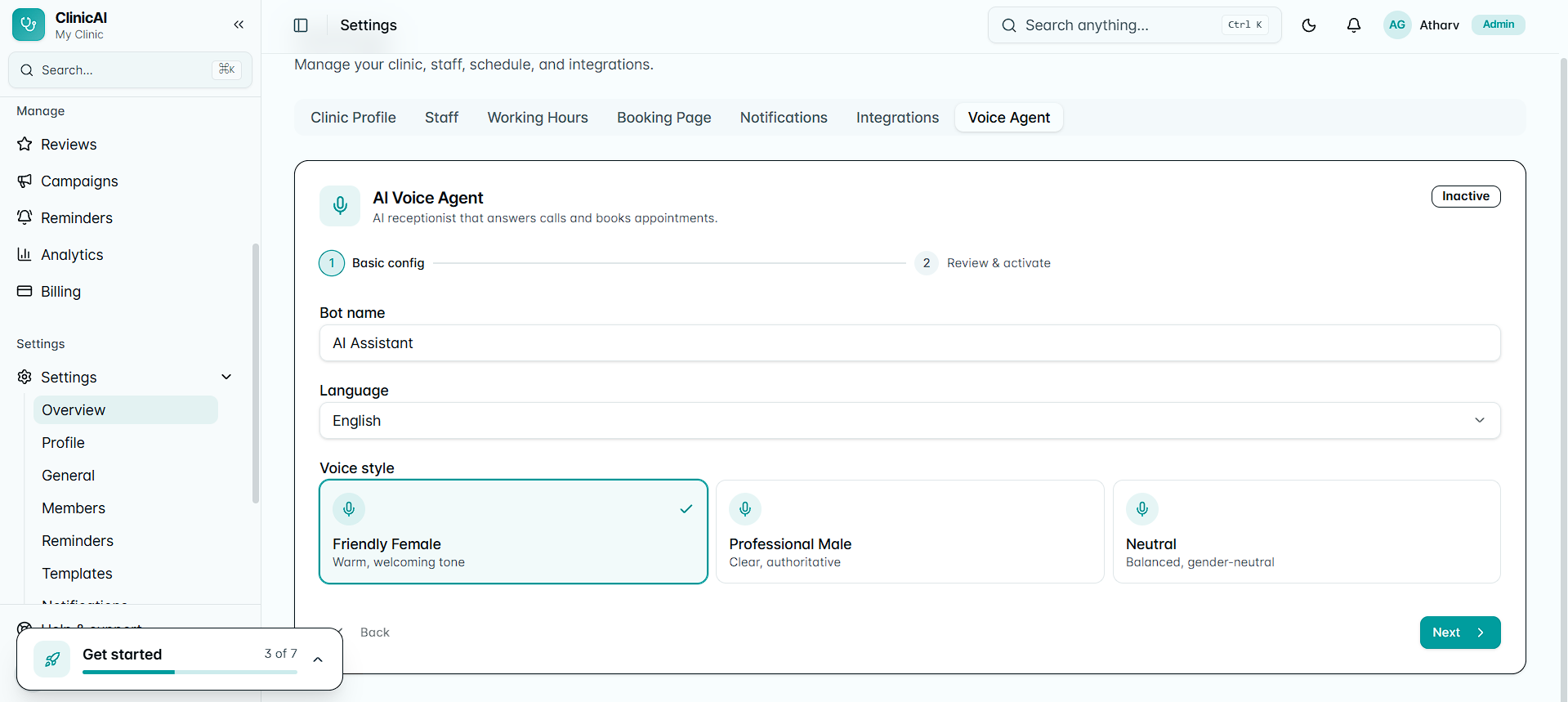This screenshot has height=702, width=1568.
Task: Click the sidebar search magnifier icon
Action: (x=27, y=70)
